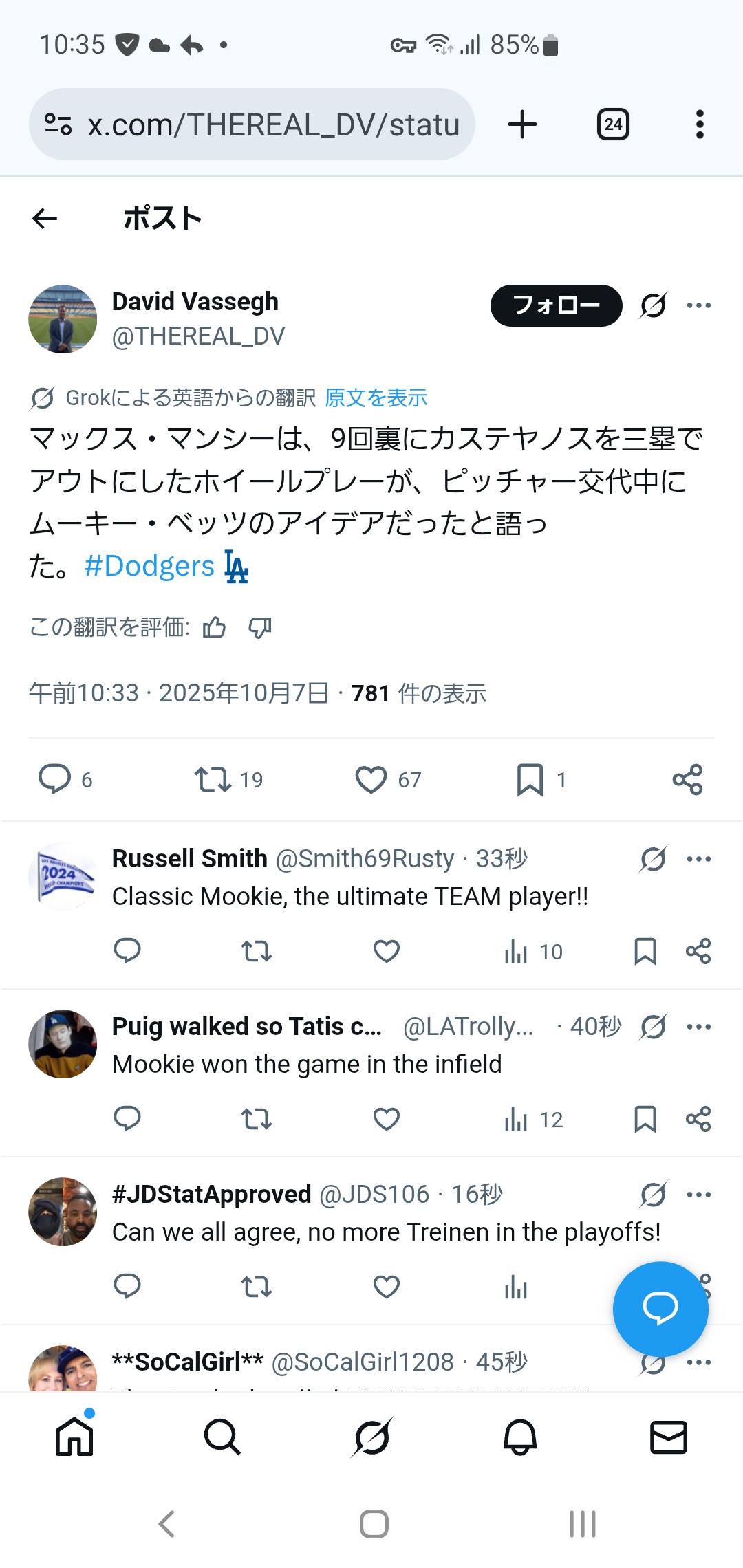Image resolution: width=743 pixels, height=1568 pixels.
Task: Share the main post via share icon
Action: (x=687, y=780)
